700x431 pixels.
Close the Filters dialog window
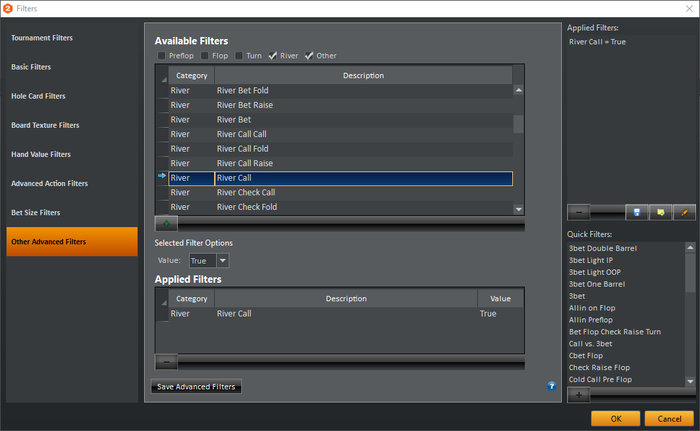coord(689,8)
